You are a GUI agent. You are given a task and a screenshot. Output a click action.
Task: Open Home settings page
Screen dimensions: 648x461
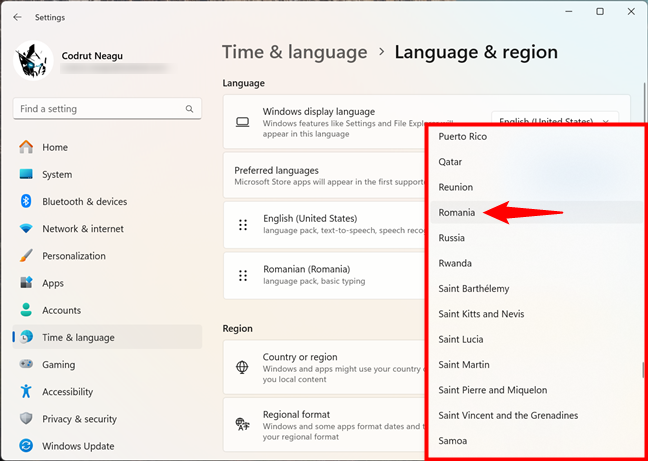[107, 147]
